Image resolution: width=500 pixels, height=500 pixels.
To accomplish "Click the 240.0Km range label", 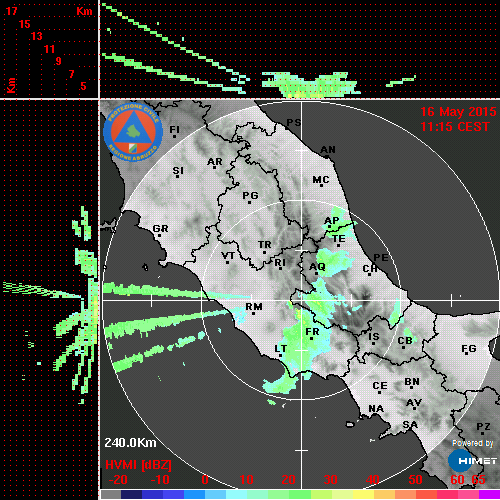I will pos(130,443).
